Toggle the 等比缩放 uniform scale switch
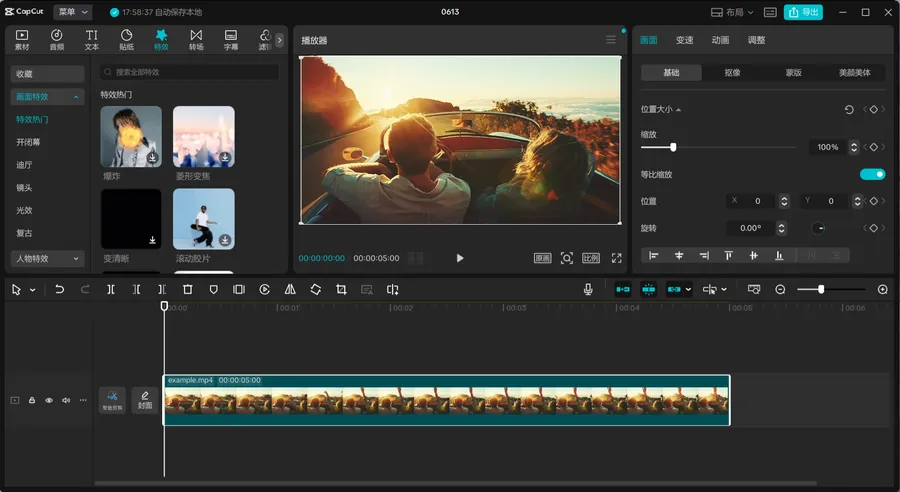Image resolution: width=900 pixels, height=492 pixels. (872, 174)
